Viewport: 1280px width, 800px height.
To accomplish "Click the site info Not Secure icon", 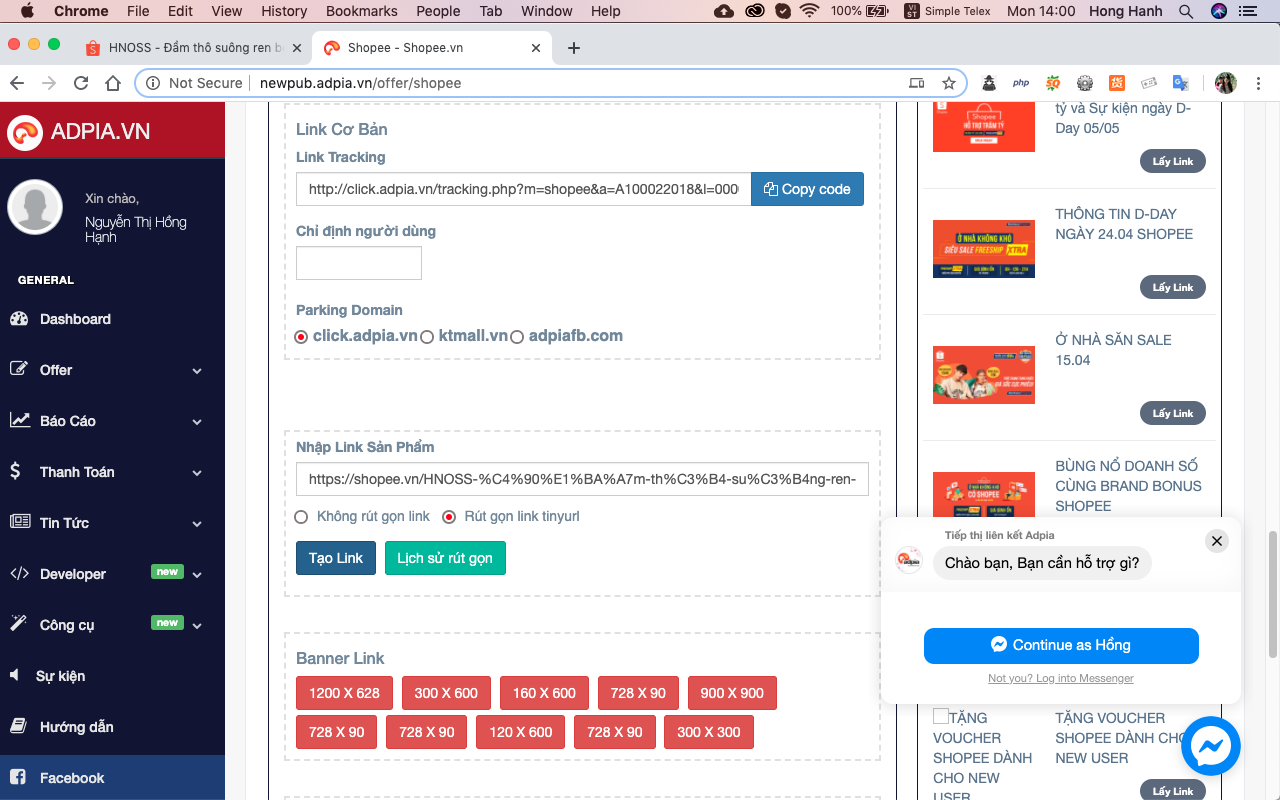I will (x=152, y=83).
